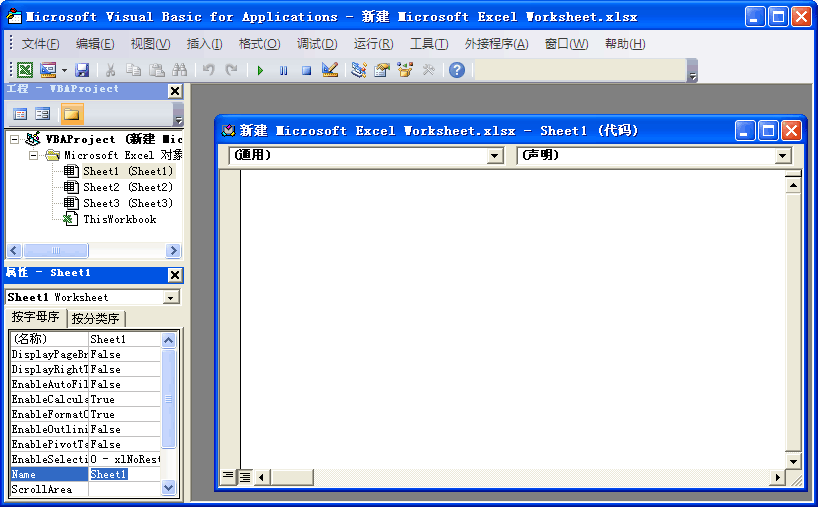Save the workbook with the floppy disk icon
This screenshot has height=507, width=818.
(x=82, y=70)
